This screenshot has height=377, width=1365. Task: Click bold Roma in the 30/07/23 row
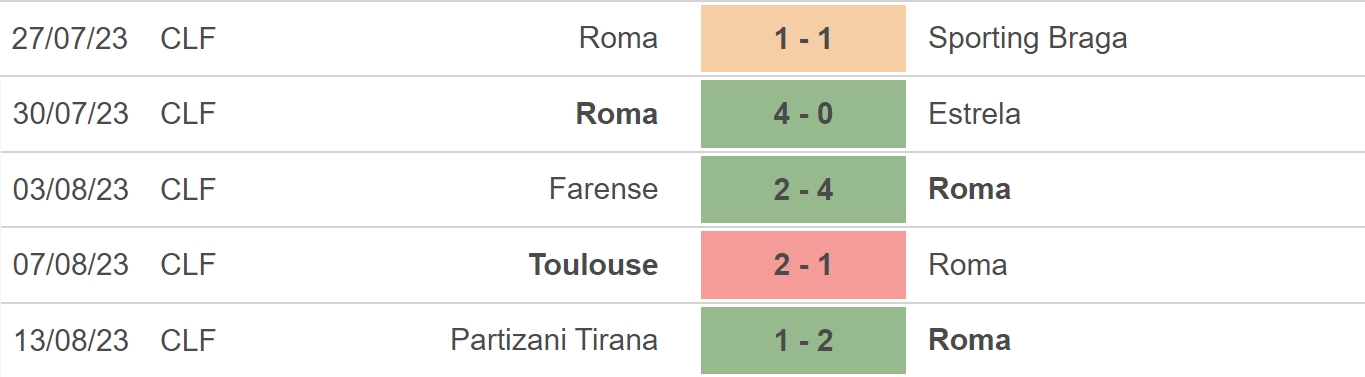(x=618, y=114)
